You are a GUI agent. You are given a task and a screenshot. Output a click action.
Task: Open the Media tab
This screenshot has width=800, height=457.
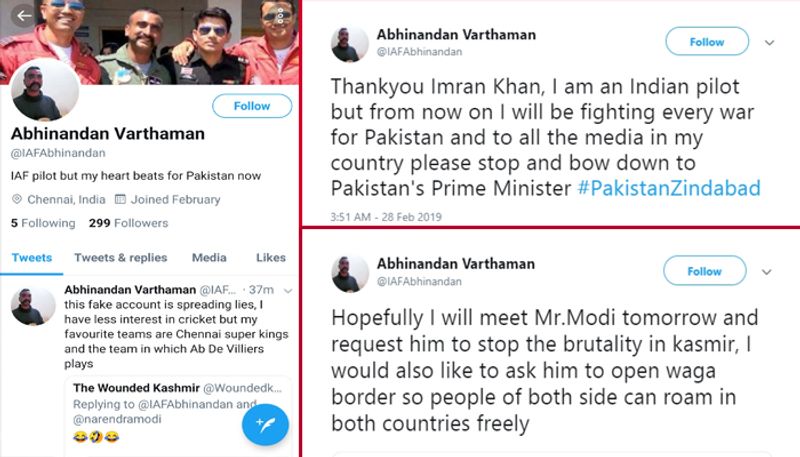209,258
